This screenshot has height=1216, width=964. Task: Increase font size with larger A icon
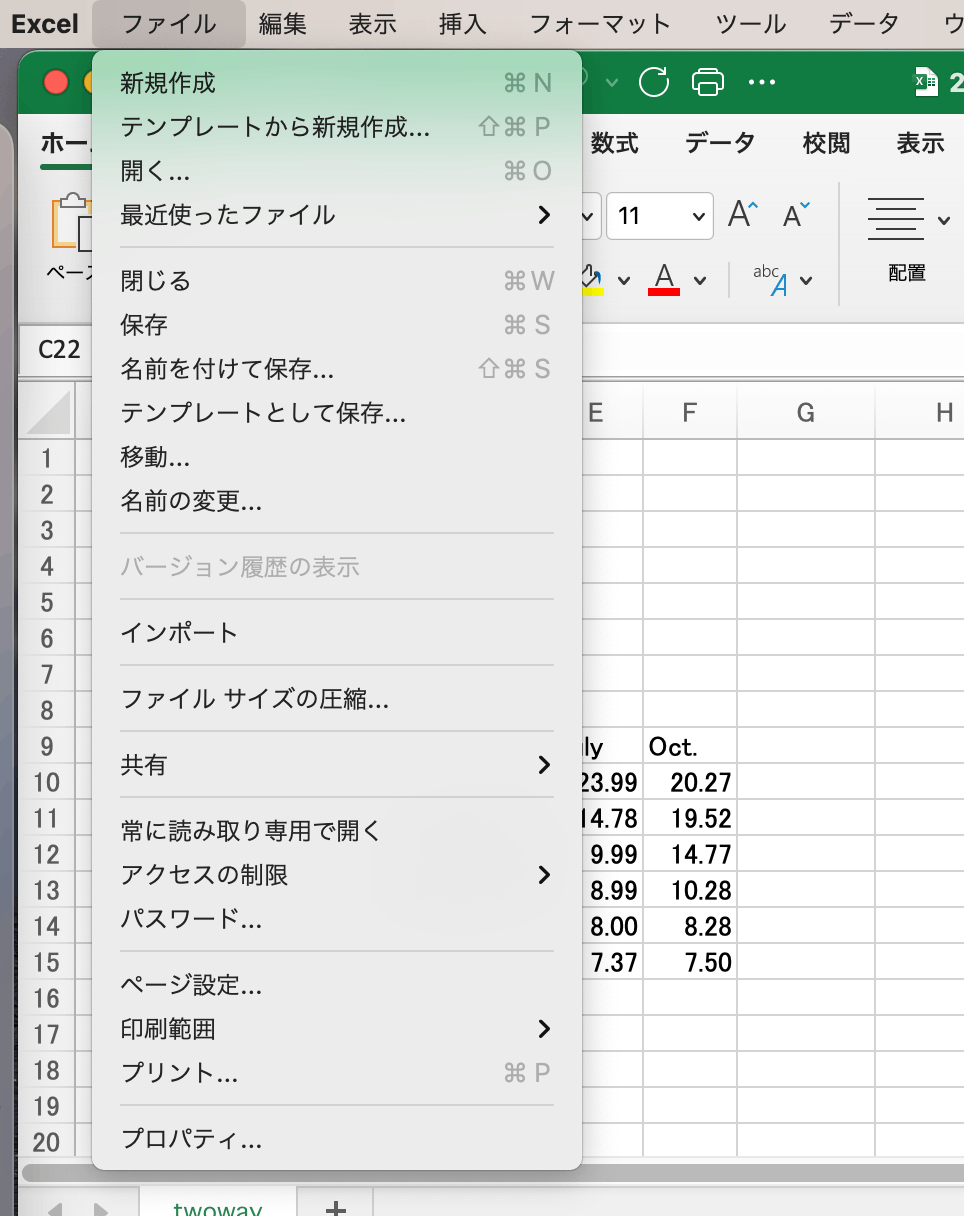click(x=743, y=215)
